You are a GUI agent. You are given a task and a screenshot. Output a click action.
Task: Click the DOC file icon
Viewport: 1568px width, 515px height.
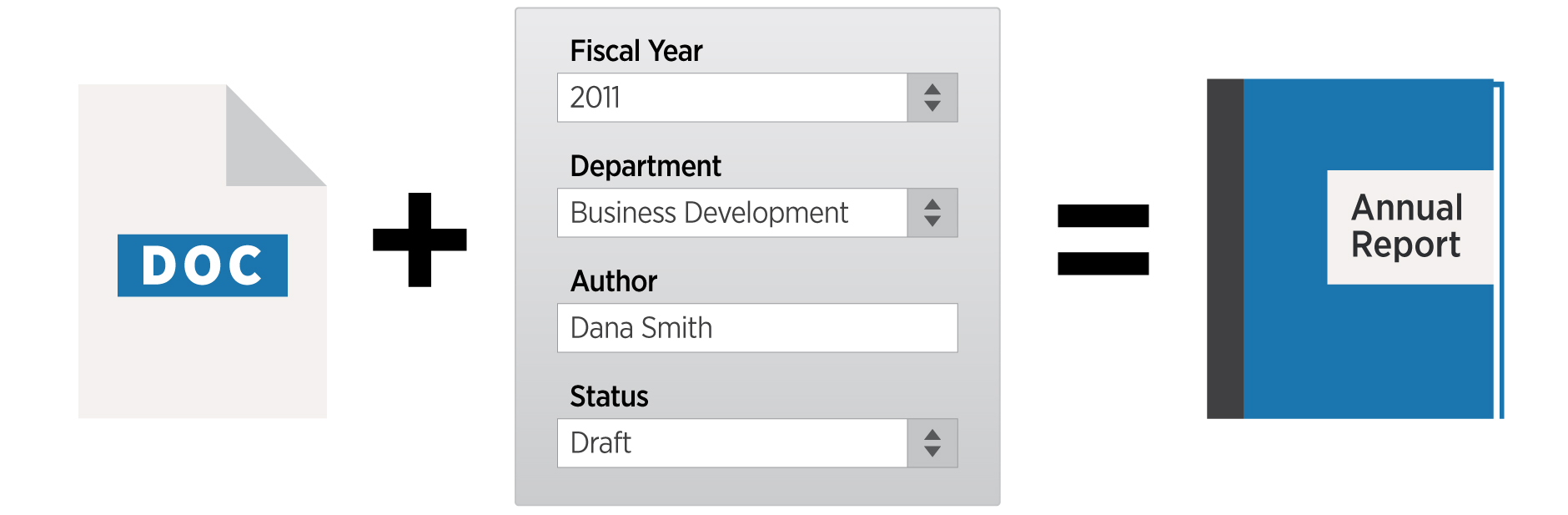203,251
